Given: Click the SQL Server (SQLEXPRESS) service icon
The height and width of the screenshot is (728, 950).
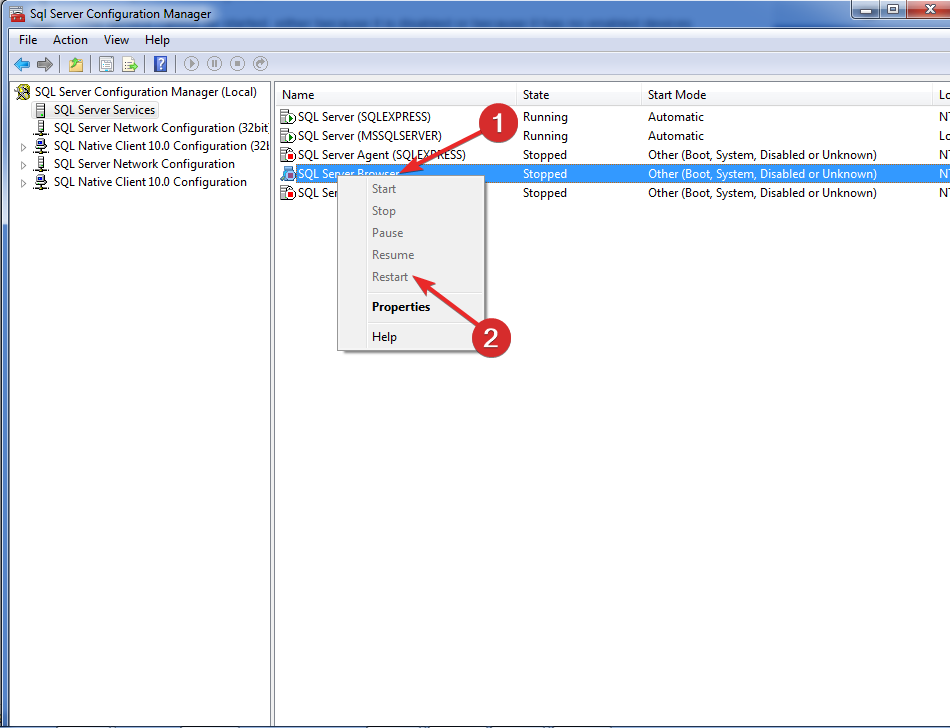Looking at the screenshot, I should (288, 117).
